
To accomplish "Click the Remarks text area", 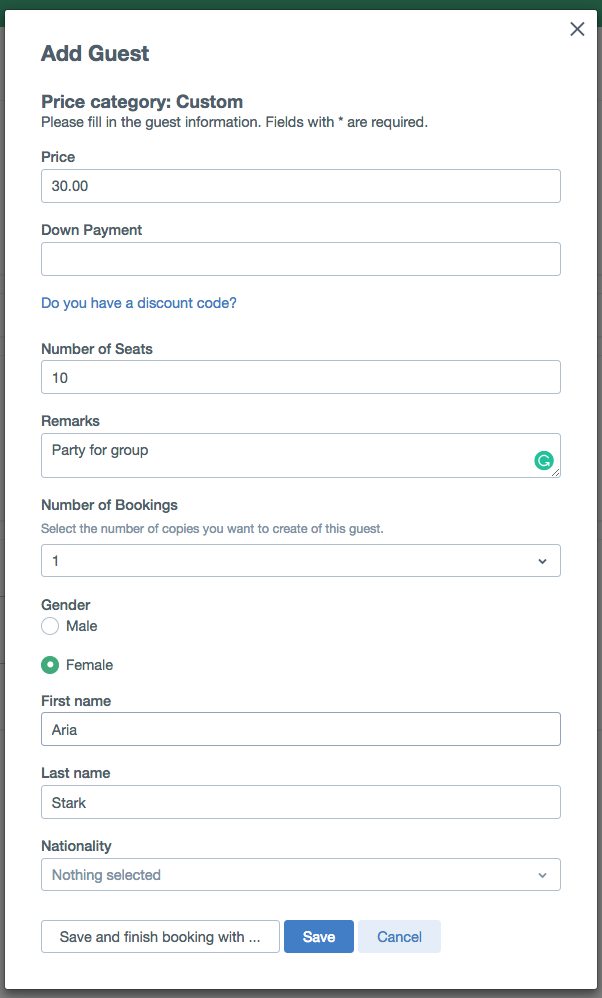I will 301,456.
